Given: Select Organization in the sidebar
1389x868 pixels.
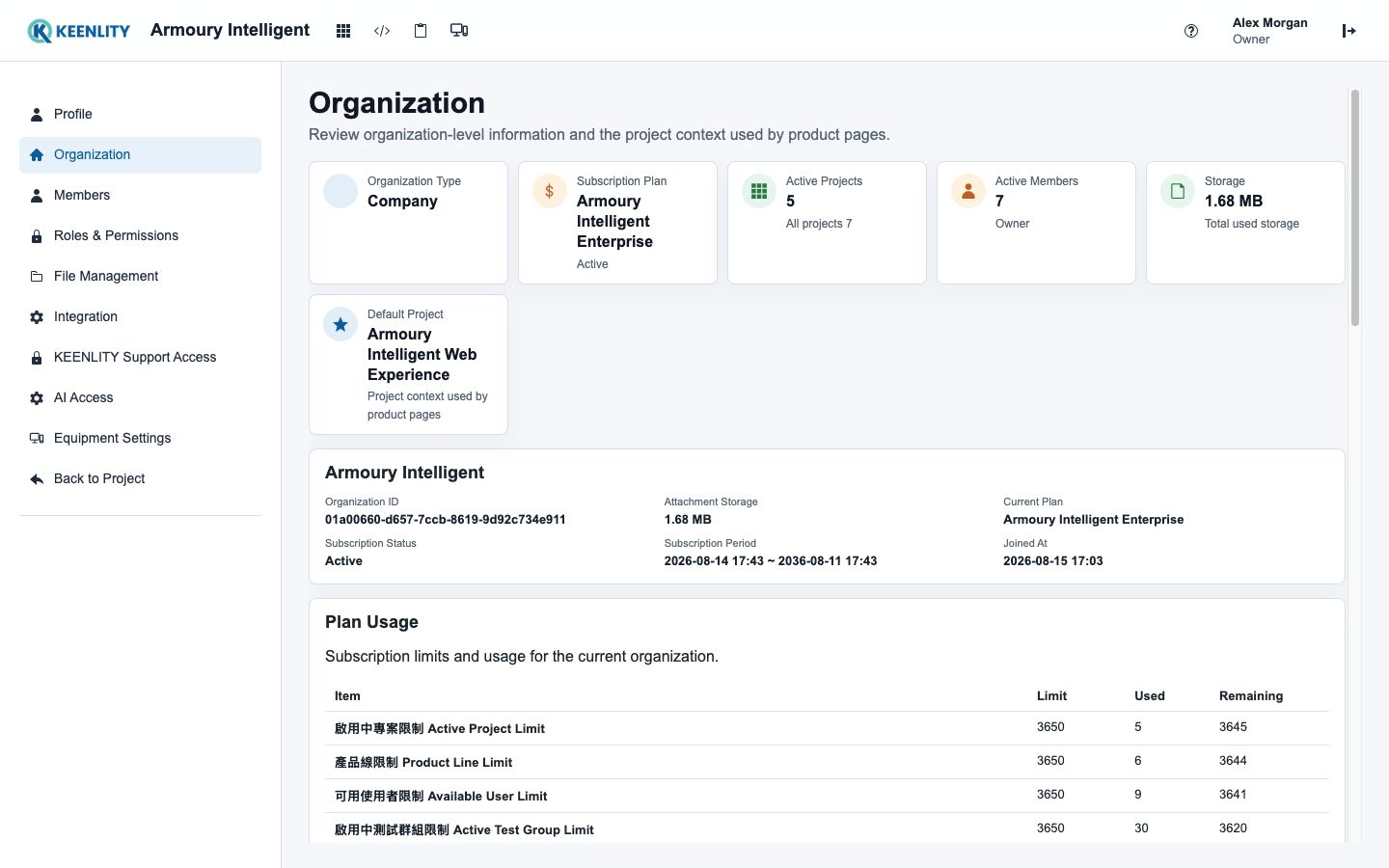Looking at the screenshot, I should click(x=140, y=155).
